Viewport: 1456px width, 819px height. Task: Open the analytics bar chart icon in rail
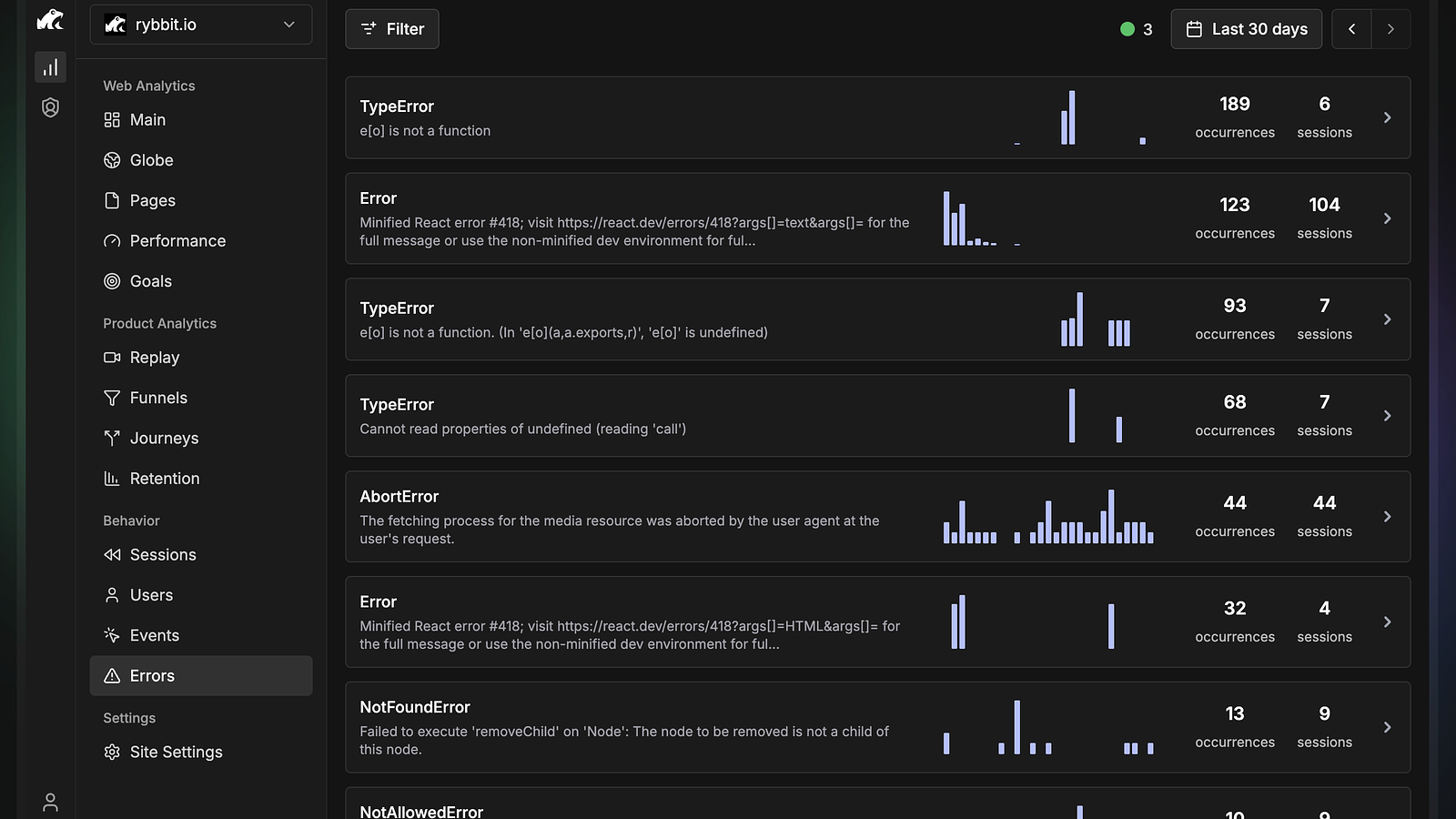pos(50,67)
